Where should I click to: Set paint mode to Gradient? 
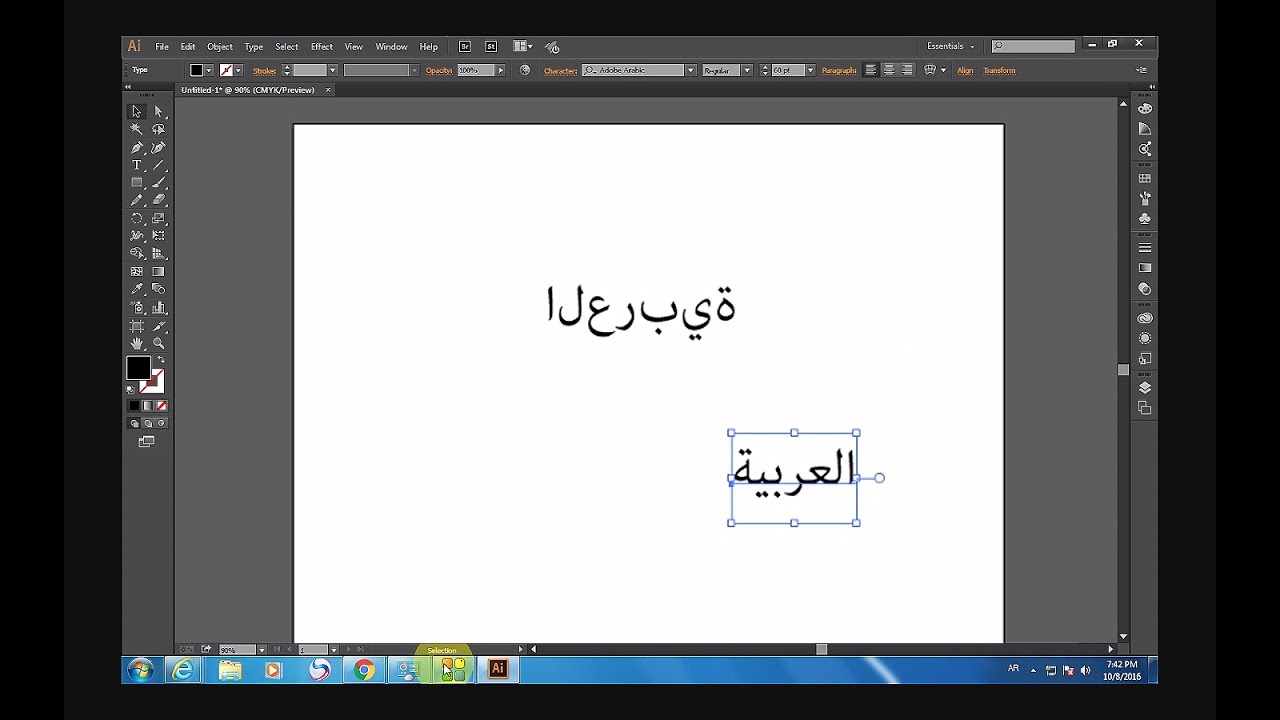pos(148,405)
